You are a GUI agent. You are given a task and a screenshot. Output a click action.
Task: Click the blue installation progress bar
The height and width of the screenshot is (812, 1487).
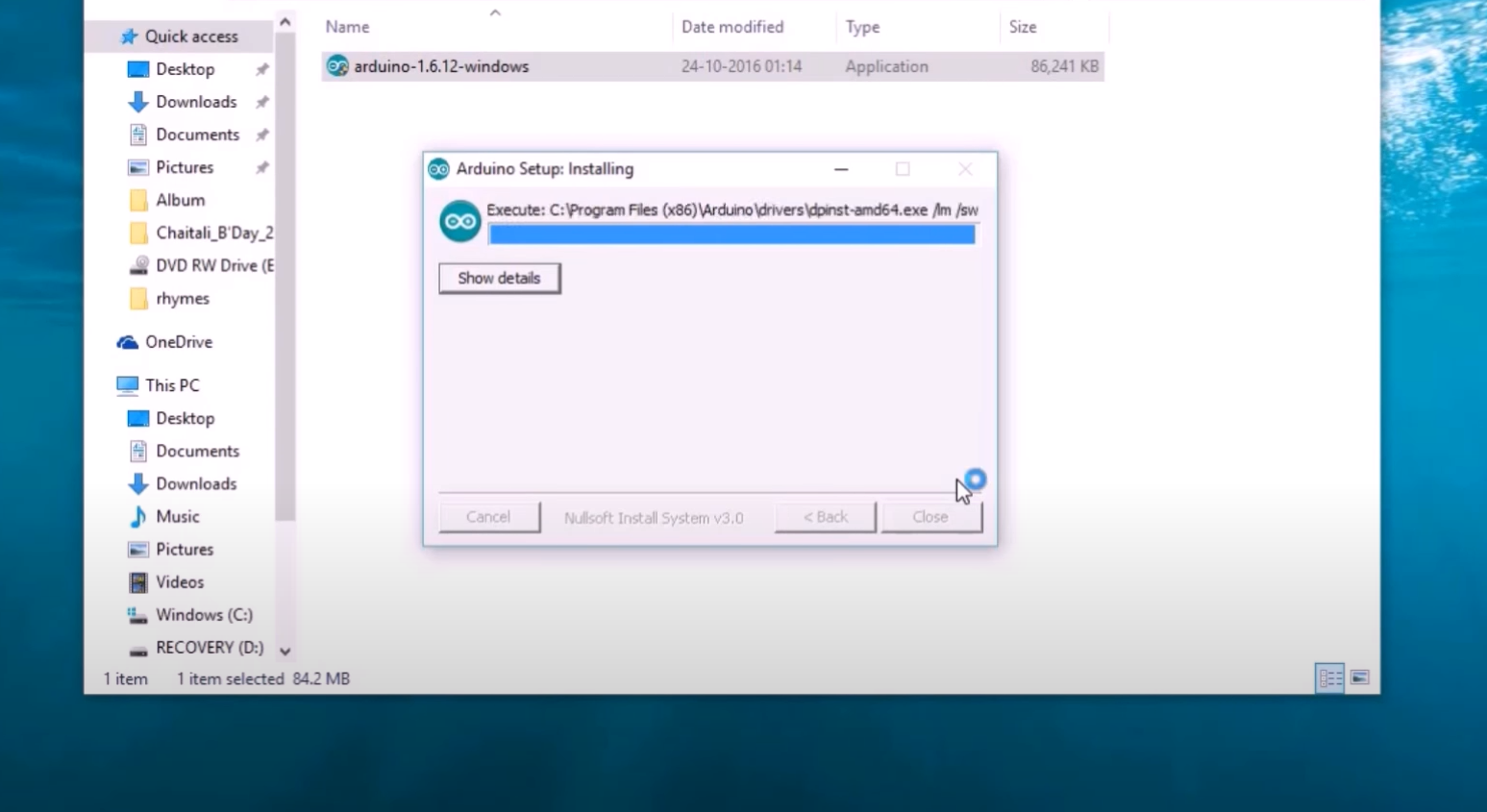[x=731, y=235]
